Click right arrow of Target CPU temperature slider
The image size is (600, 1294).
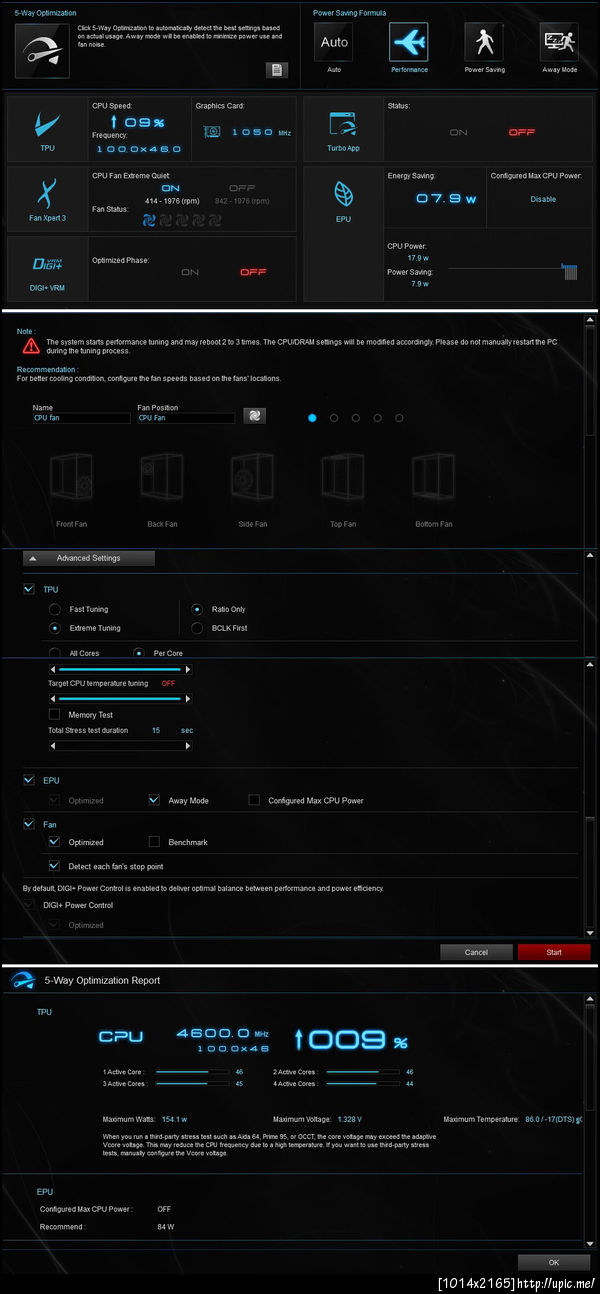pyautogui.click(x=189, y=699)
